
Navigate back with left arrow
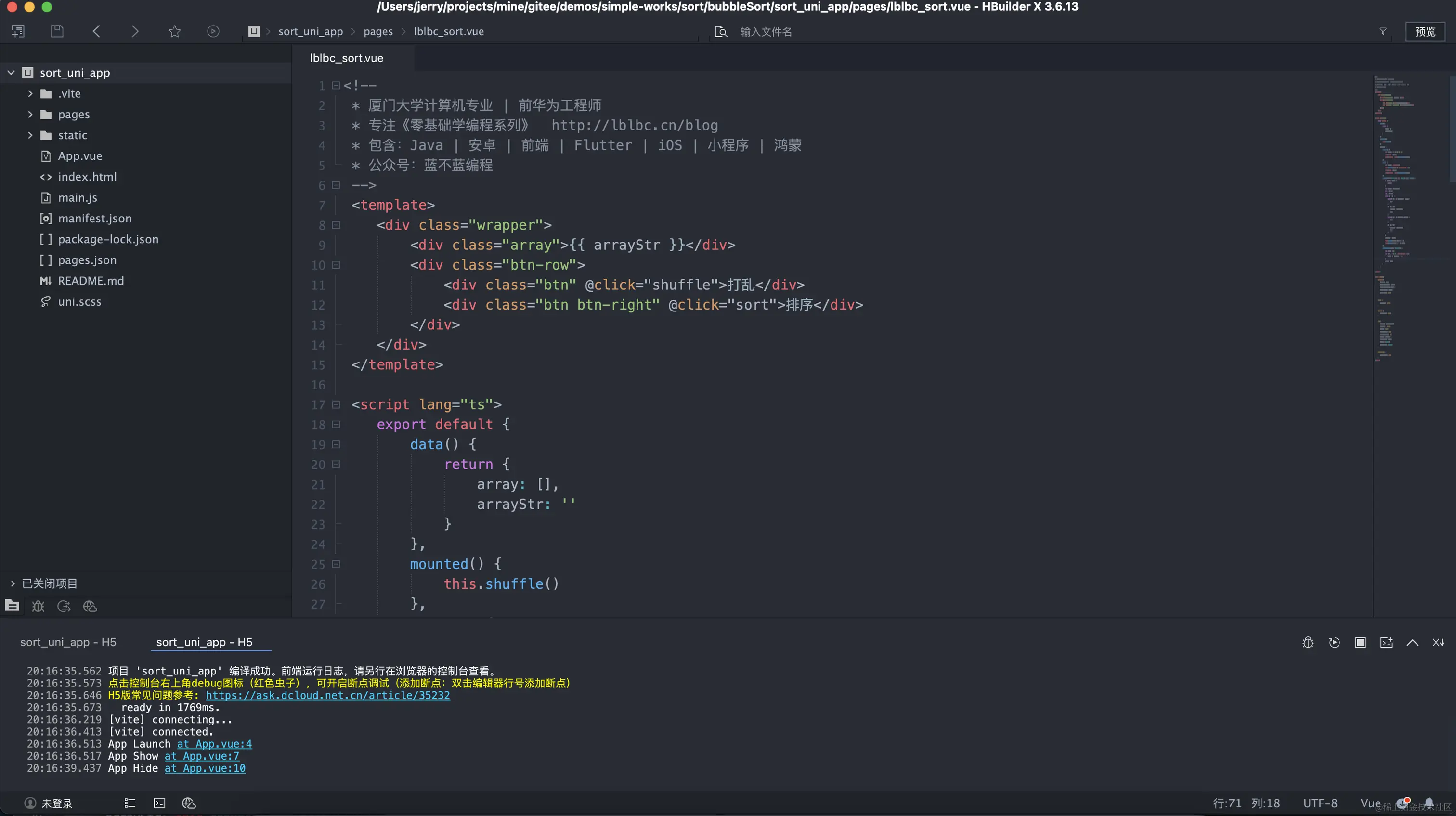coord(96,31)
